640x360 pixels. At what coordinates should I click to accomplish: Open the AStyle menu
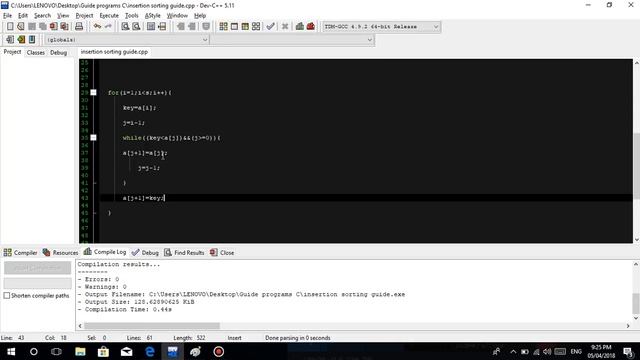tap(153, 16)
